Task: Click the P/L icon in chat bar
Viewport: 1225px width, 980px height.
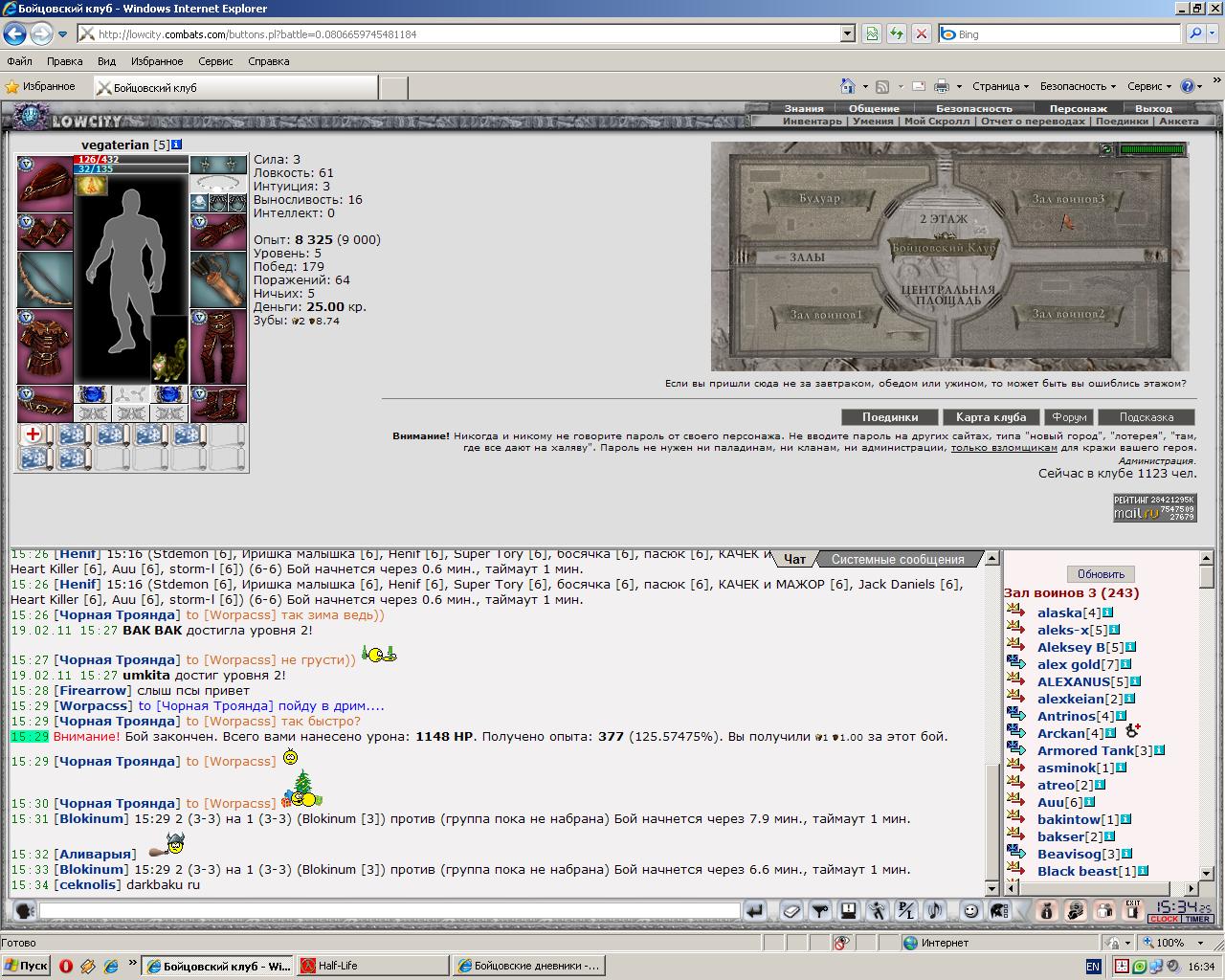Action: 906,911
